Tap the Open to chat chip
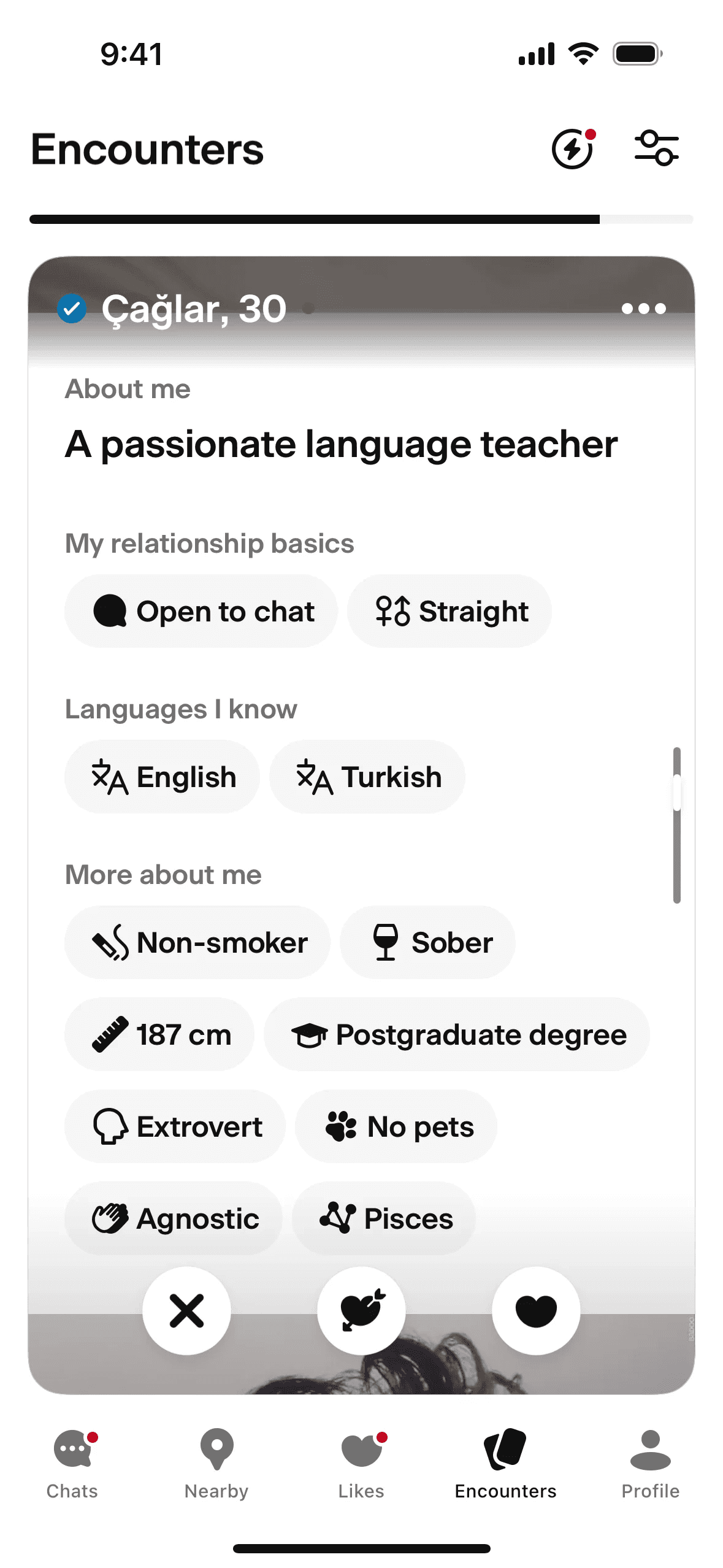Image resolution: width=723 pixels, height=1568 pixels. click(201, 611)
